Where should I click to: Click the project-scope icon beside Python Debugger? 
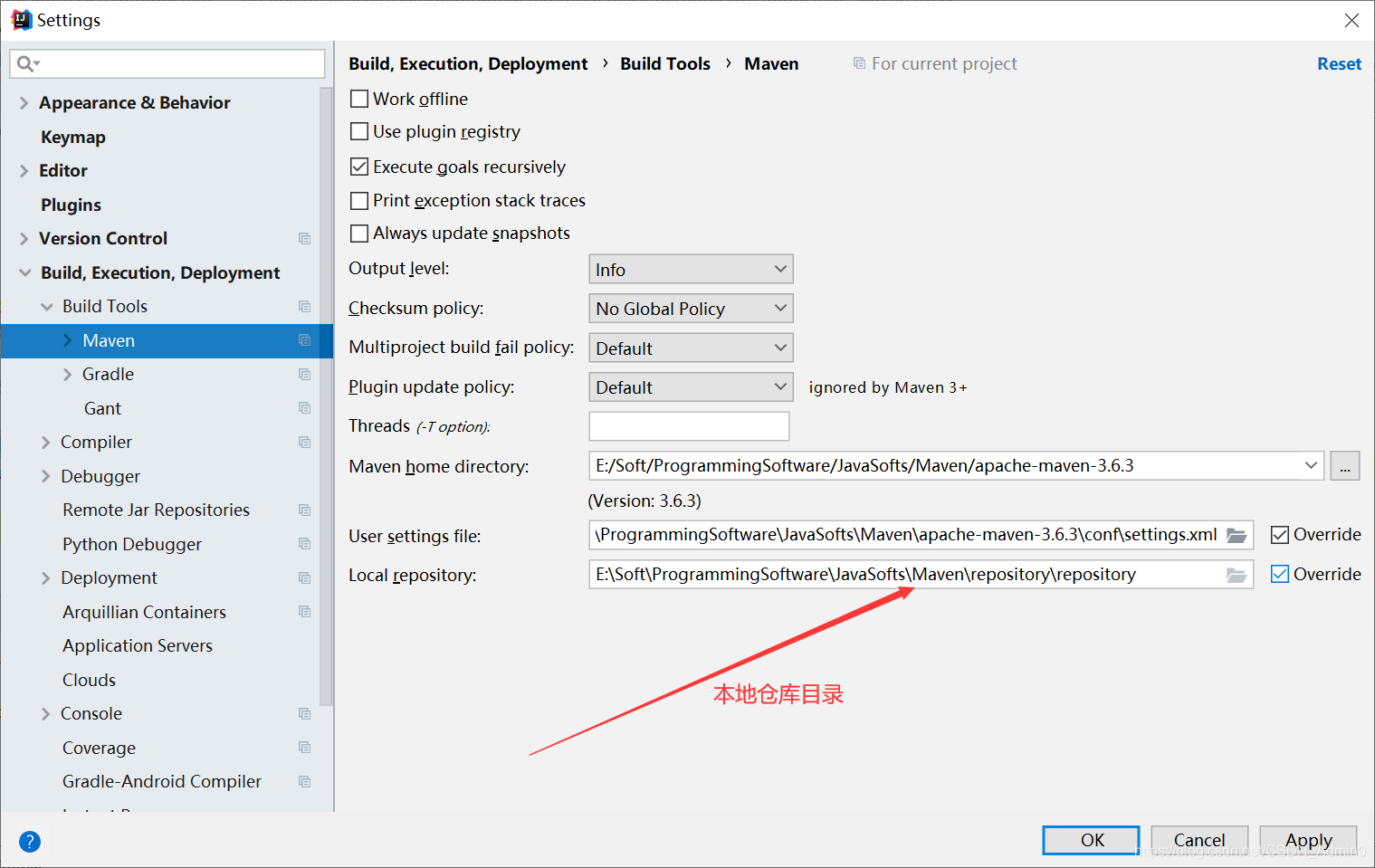(305, 544)
